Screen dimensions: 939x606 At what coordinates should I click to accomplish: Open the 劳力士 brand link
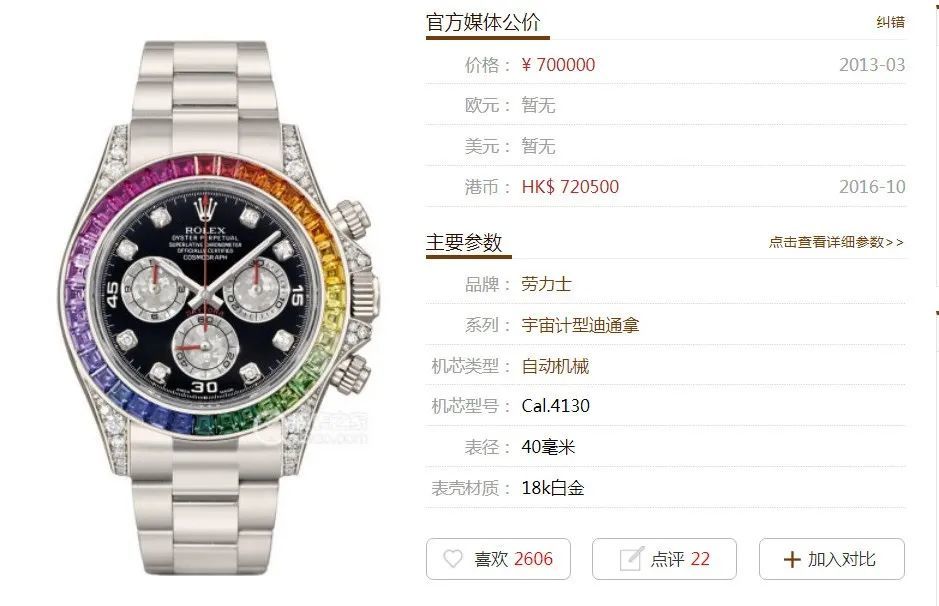click(546, 284)
